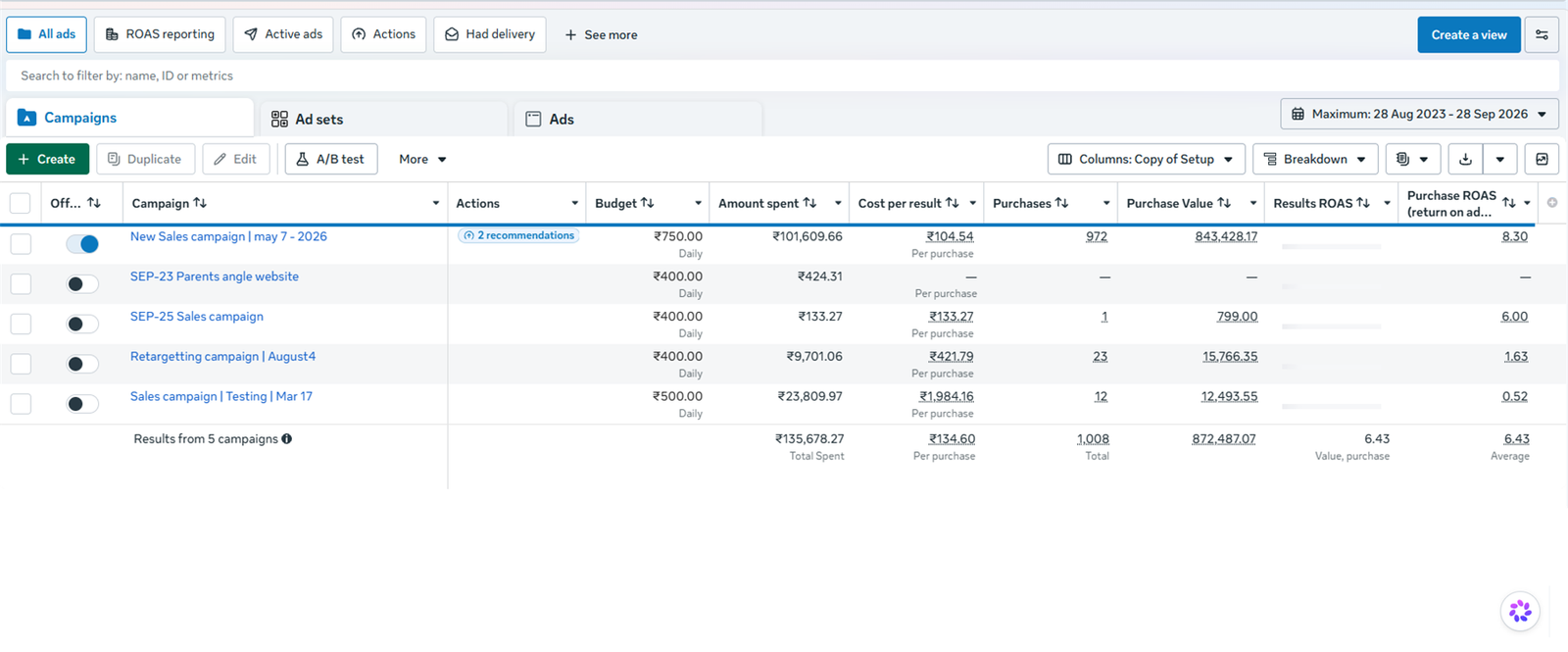Turn off the New Sales campaign toggle
The width and height of the screenshot is (1568, 652).
pyautogui.click(x=82, y=244)
